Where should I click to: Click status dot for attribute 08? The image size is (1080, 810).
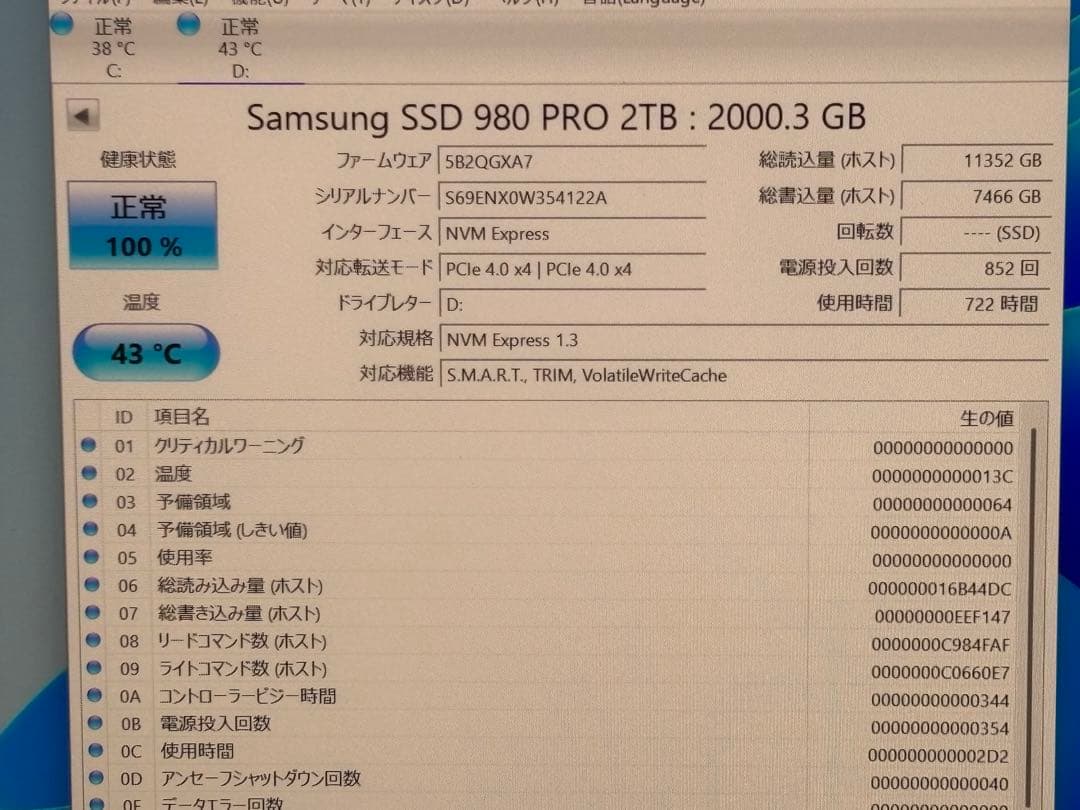coord(93,640)
